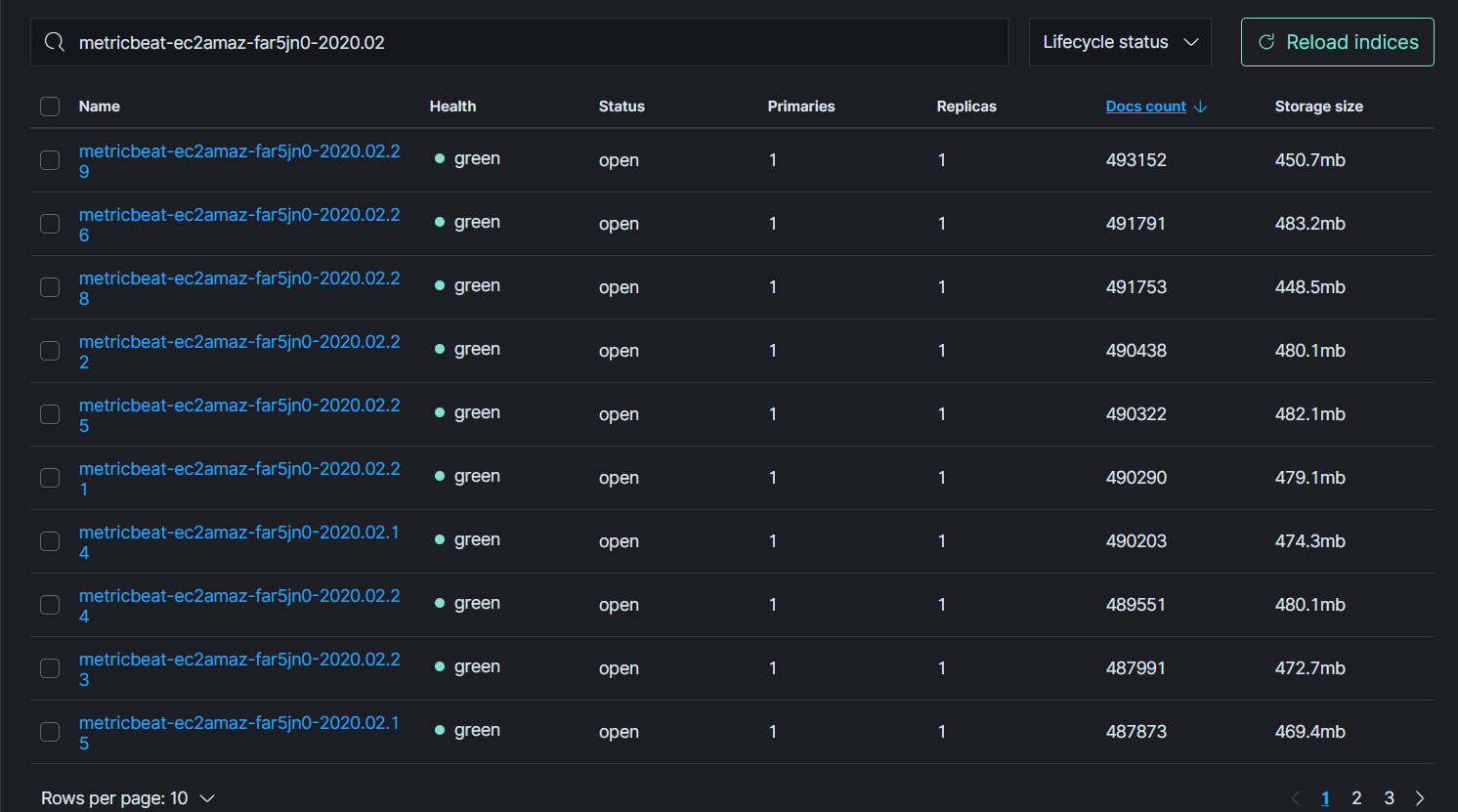Image resolution: width=1458 pixels, height=812 pixels.
Task: Click the docs count value 490203
Action: [1136, 541]
